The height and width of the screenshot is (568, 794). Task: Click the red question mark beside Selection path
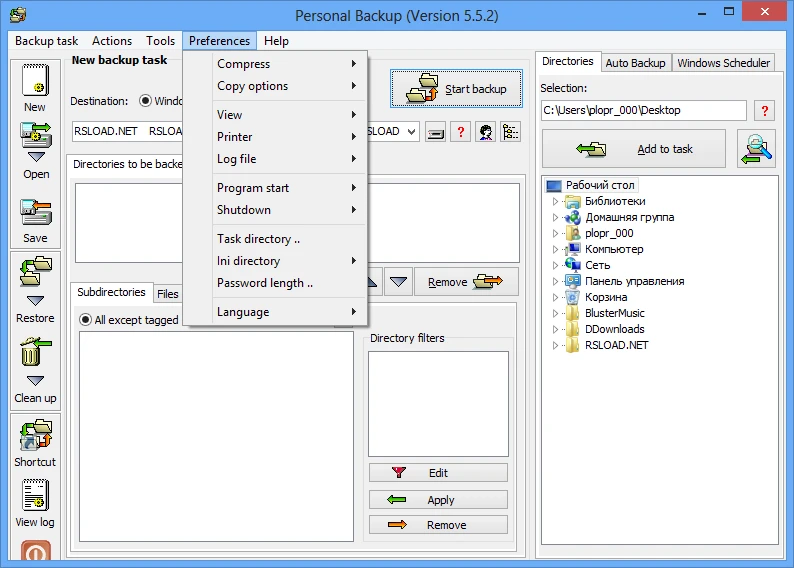764,110
